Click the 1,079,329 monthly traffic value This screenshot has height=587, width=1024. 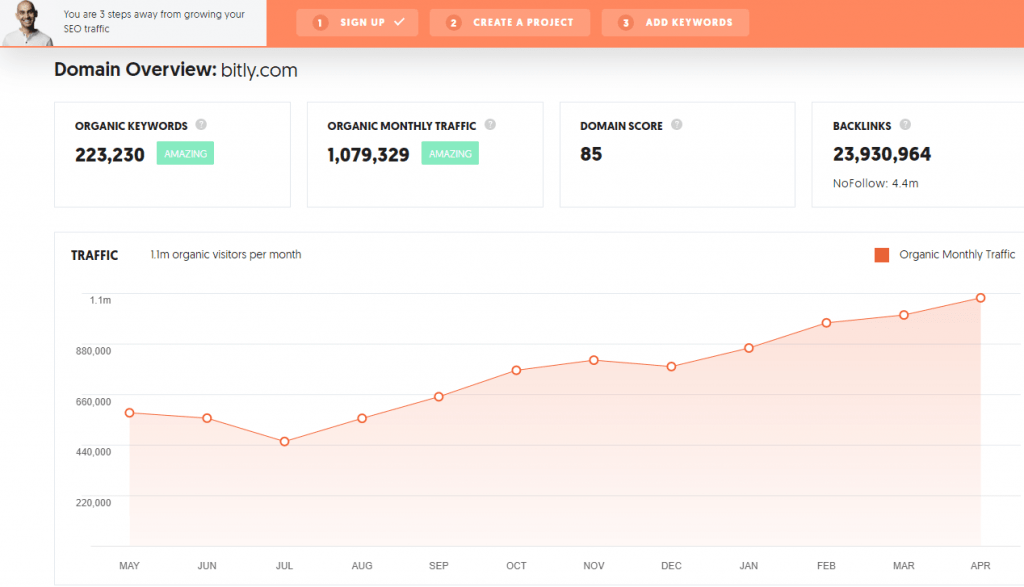click(368, 155)
